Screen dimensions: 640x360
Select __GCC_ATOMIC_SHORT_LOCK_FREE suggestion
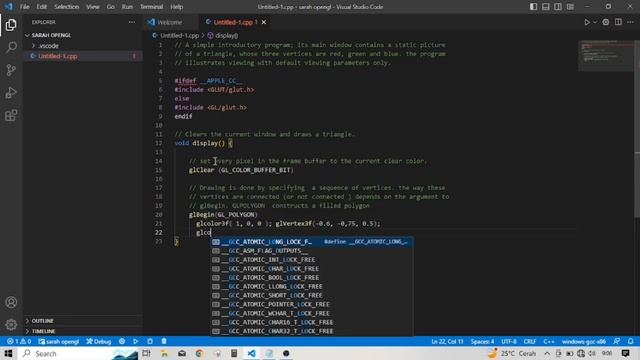[x=312, y=296]
